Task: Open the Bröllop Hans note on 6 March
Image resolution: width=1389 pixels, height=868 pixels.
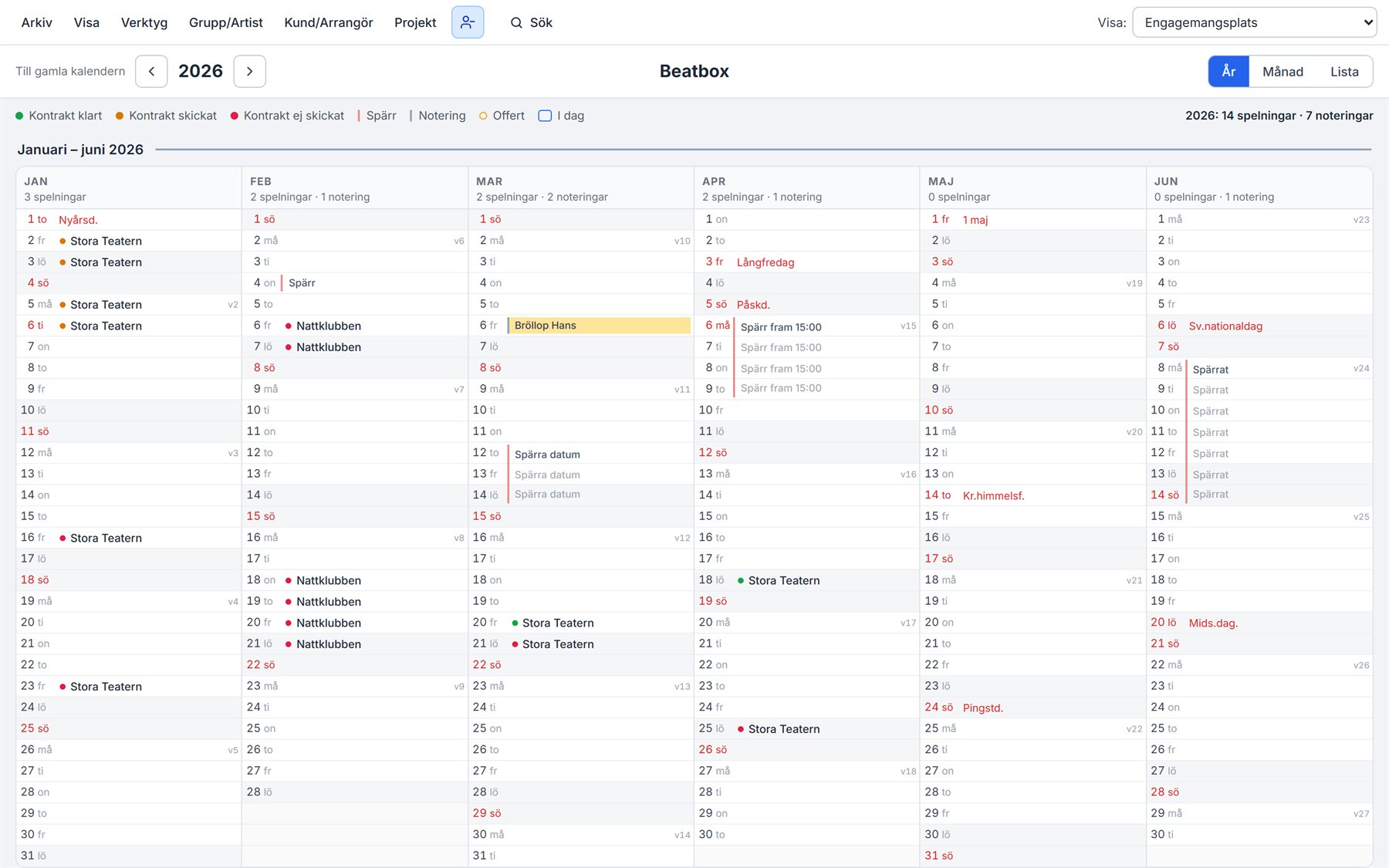Action: pyautogui.click(x=599, y=326)
